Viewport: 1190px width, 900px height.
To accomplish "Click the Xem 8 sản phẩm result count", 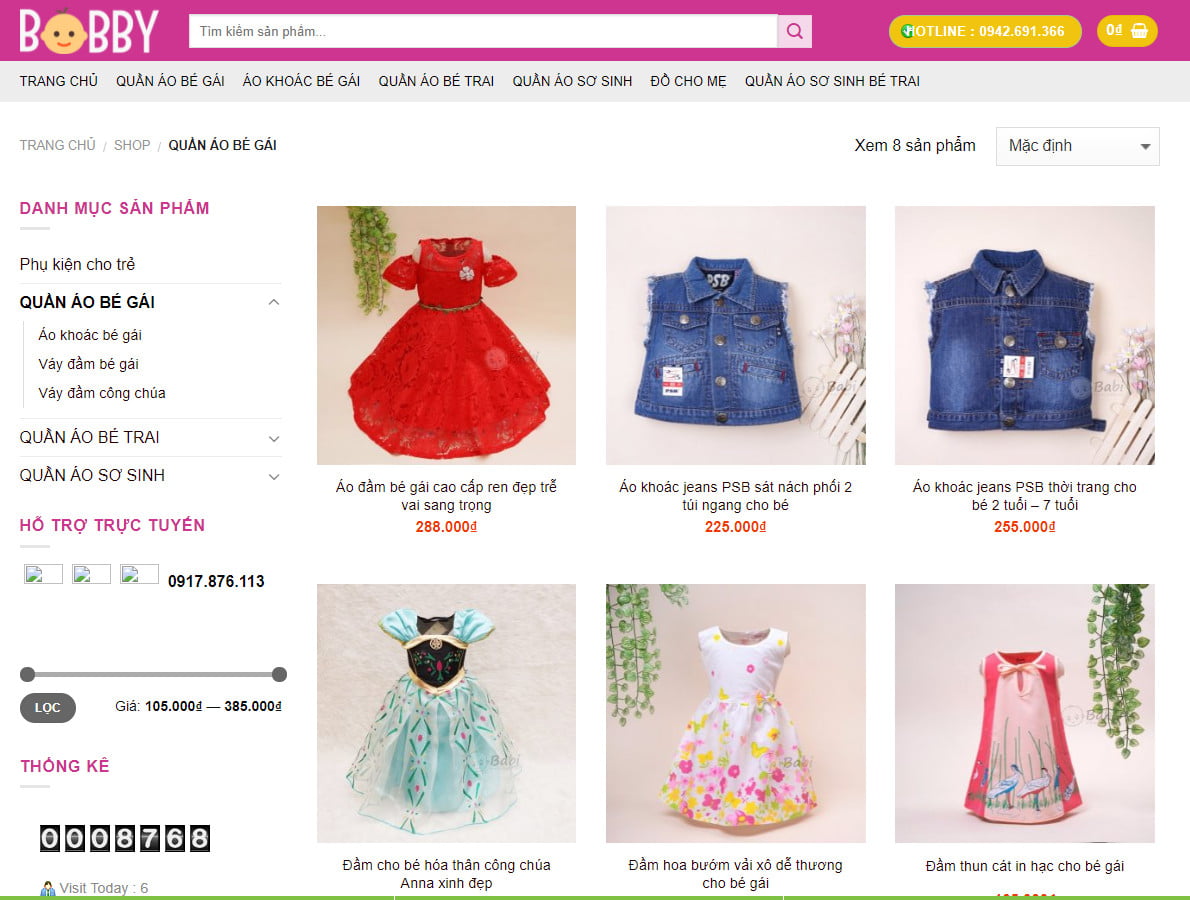I will pyautogui.click(x=915, y=145).
